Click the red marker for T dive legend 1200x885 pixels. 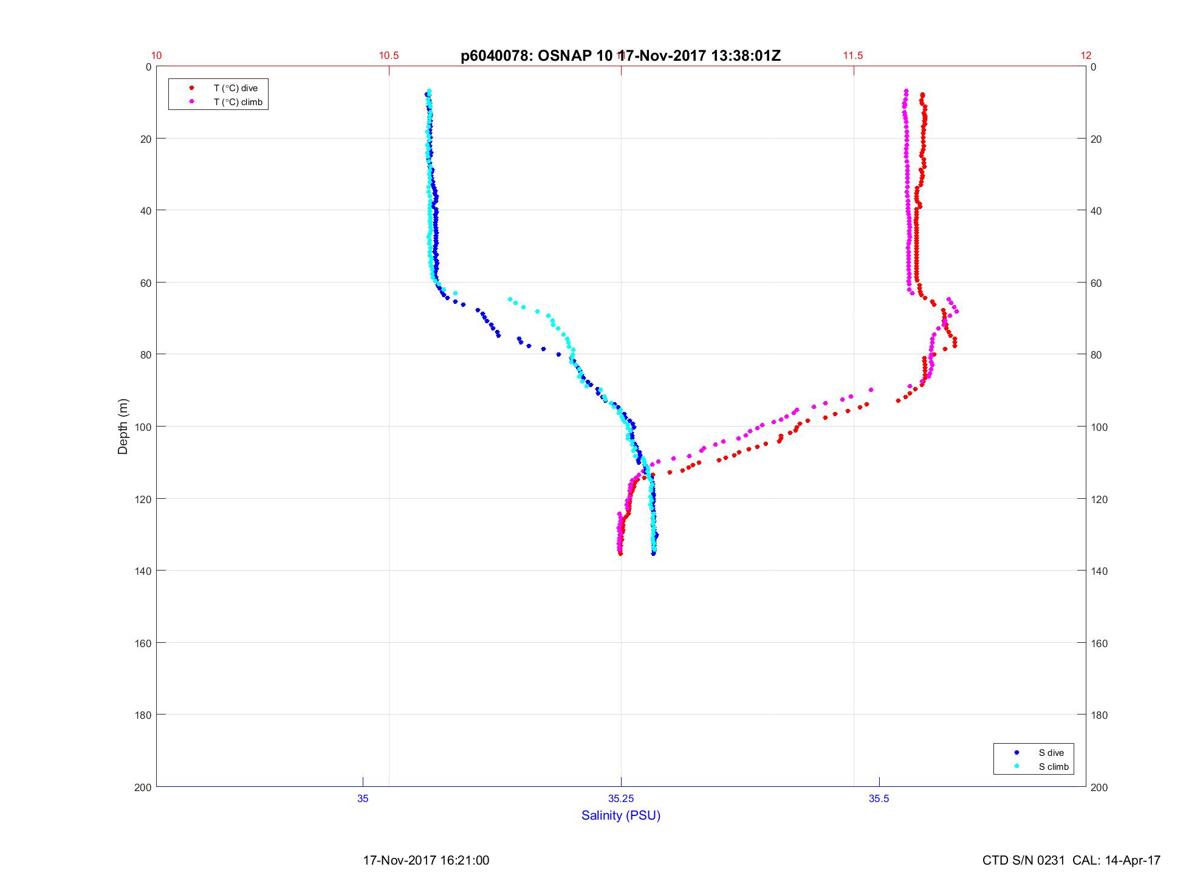191,88
